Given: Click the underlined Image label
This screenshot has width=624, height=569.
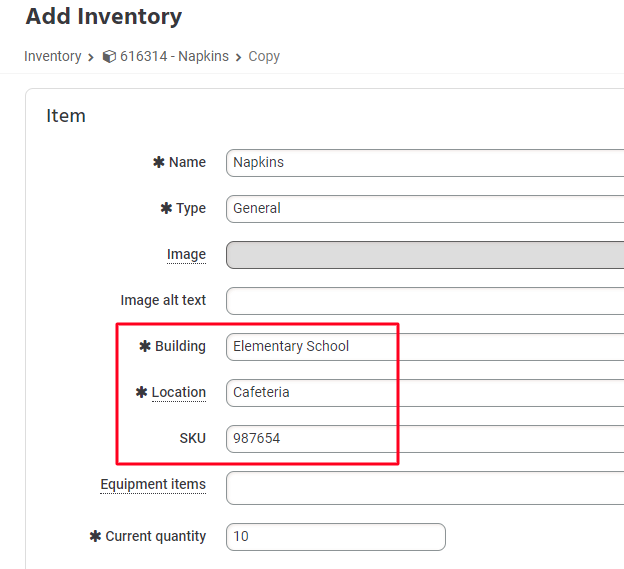Looking at the screenshot, I should coord(186,255).
